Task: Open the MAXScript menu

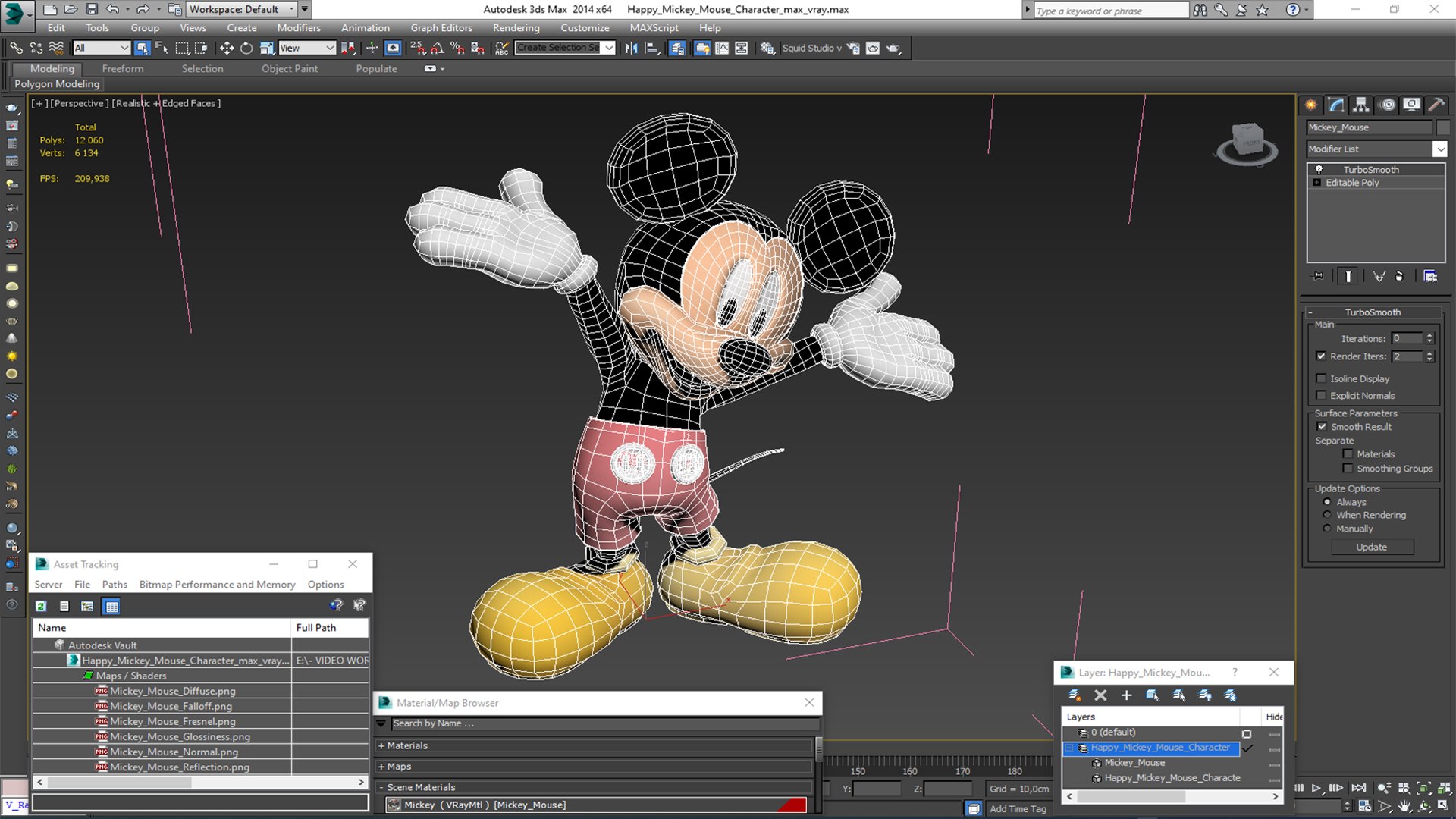Action: pos(654,28)
